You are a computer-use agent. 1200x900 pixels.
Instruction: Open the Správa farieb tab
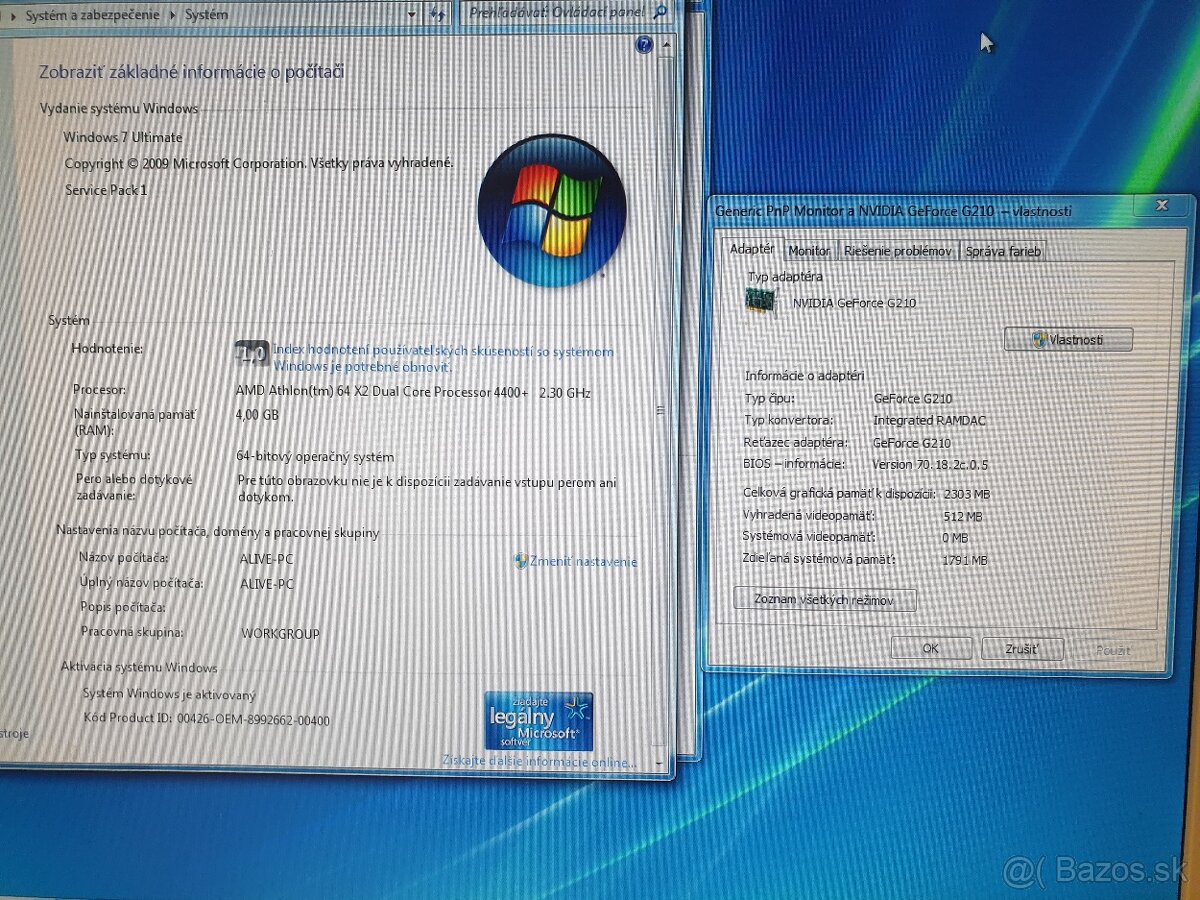click(x=1001, y=251)
